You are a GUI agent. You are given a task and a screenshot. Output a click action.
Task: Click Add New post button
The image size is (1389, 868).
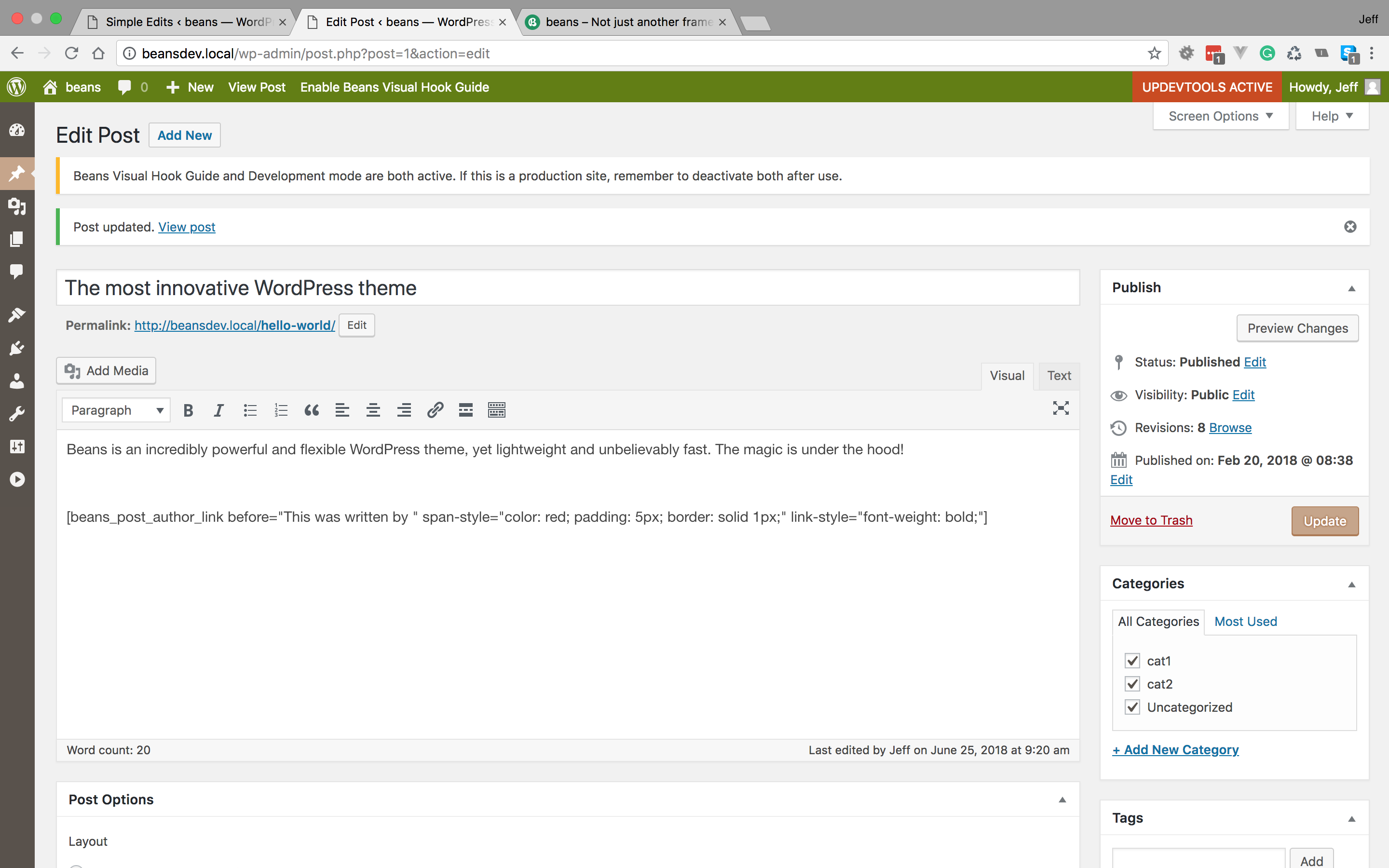[184, 135]
